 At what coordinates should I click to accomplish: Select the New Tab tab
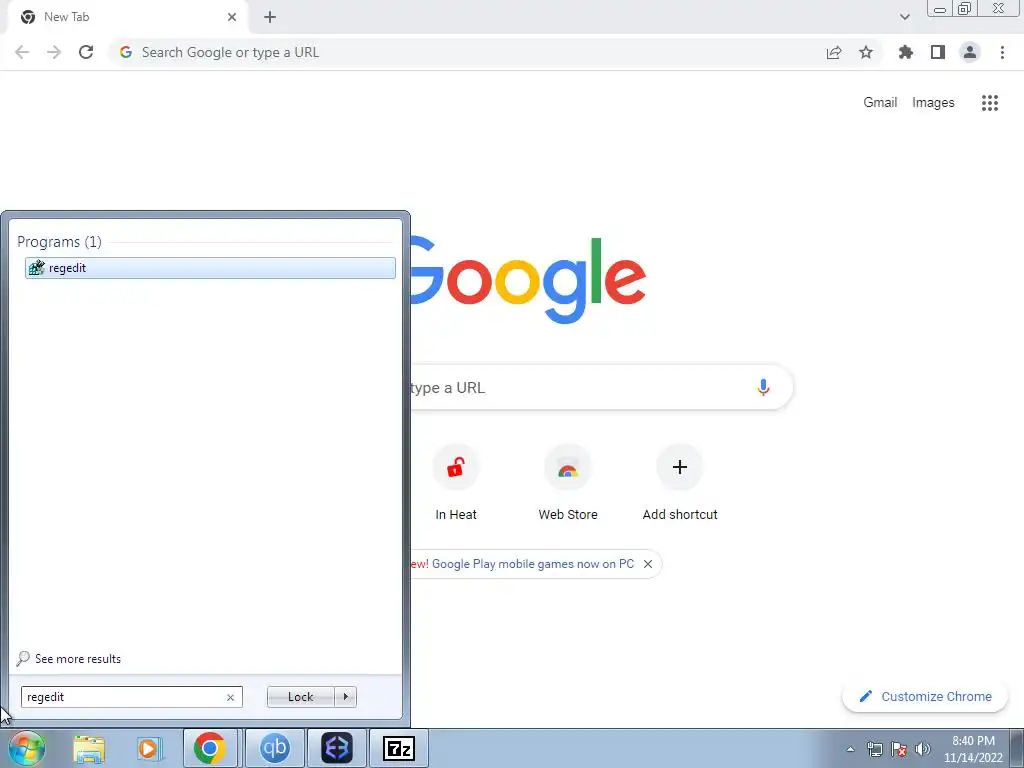click(x=128, y=17)
